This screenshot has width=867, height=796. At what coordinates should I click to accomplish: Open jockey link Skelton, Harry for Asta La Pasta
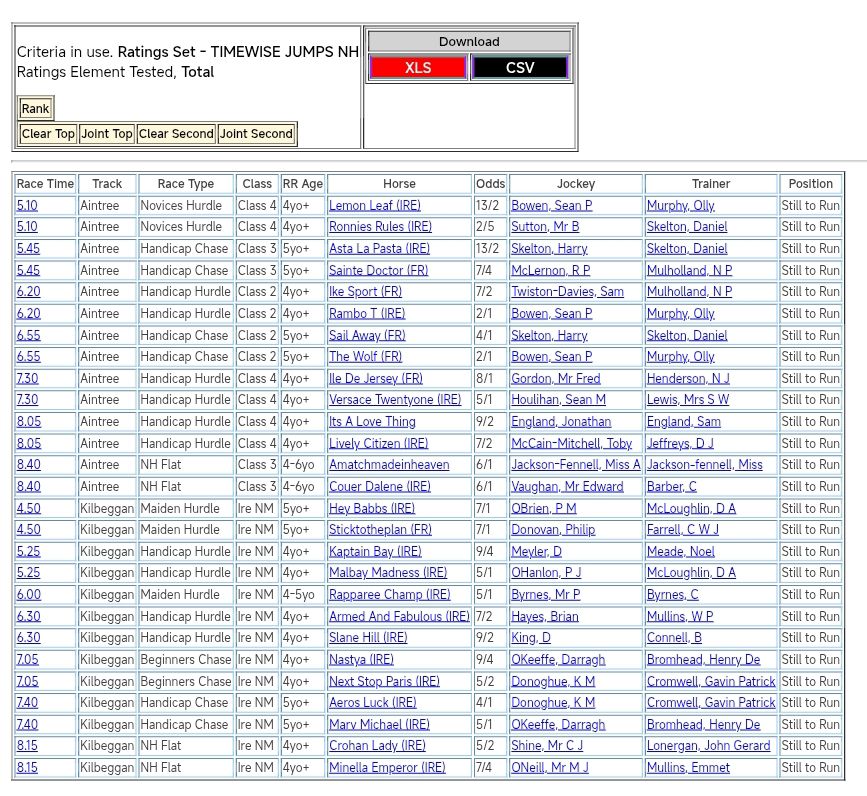click(x=549, y=249)
